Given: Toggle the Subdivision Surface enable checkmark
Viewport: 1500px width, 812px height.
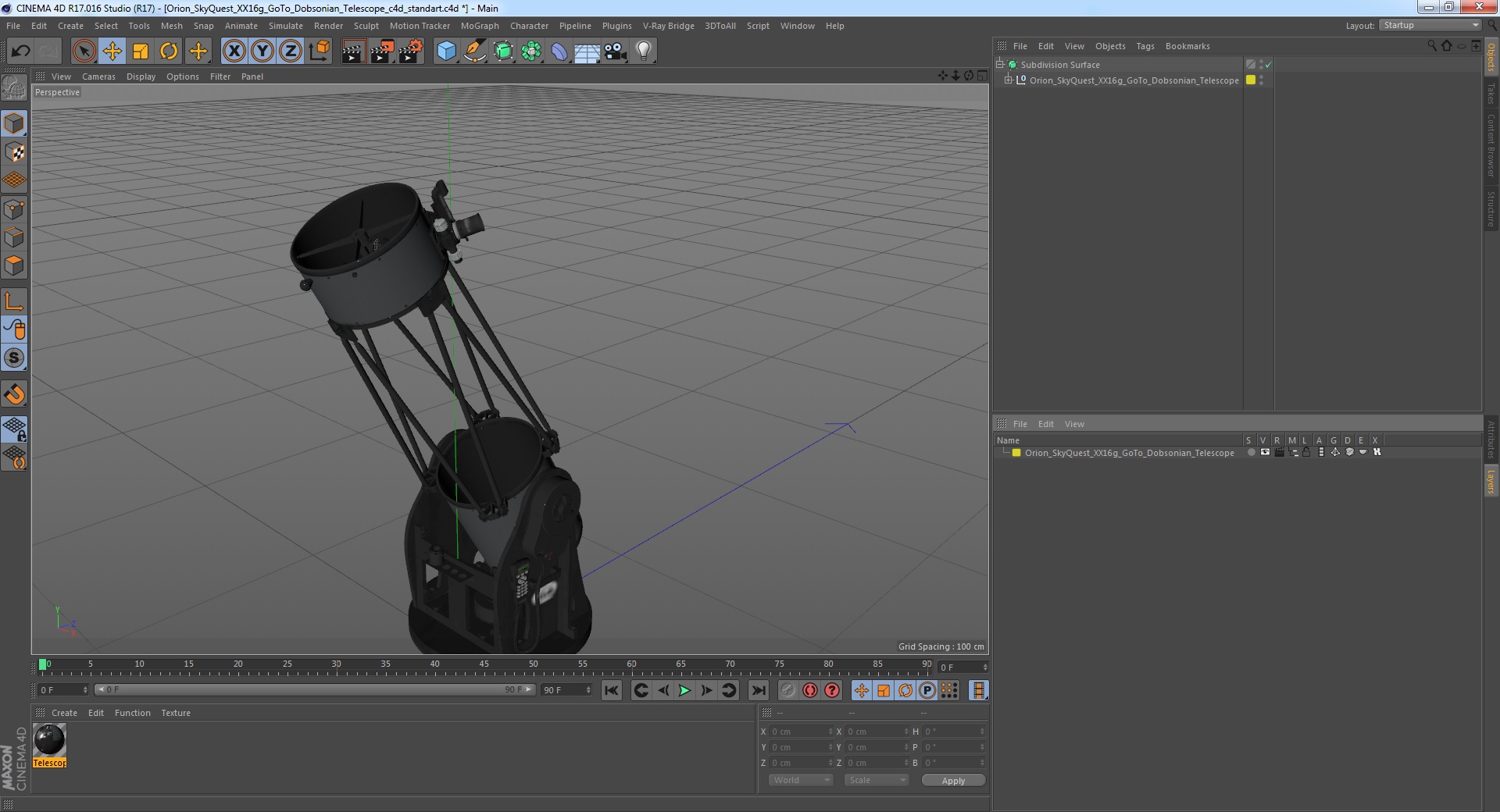Looking at the screenshot, I should pos(1268,65).
